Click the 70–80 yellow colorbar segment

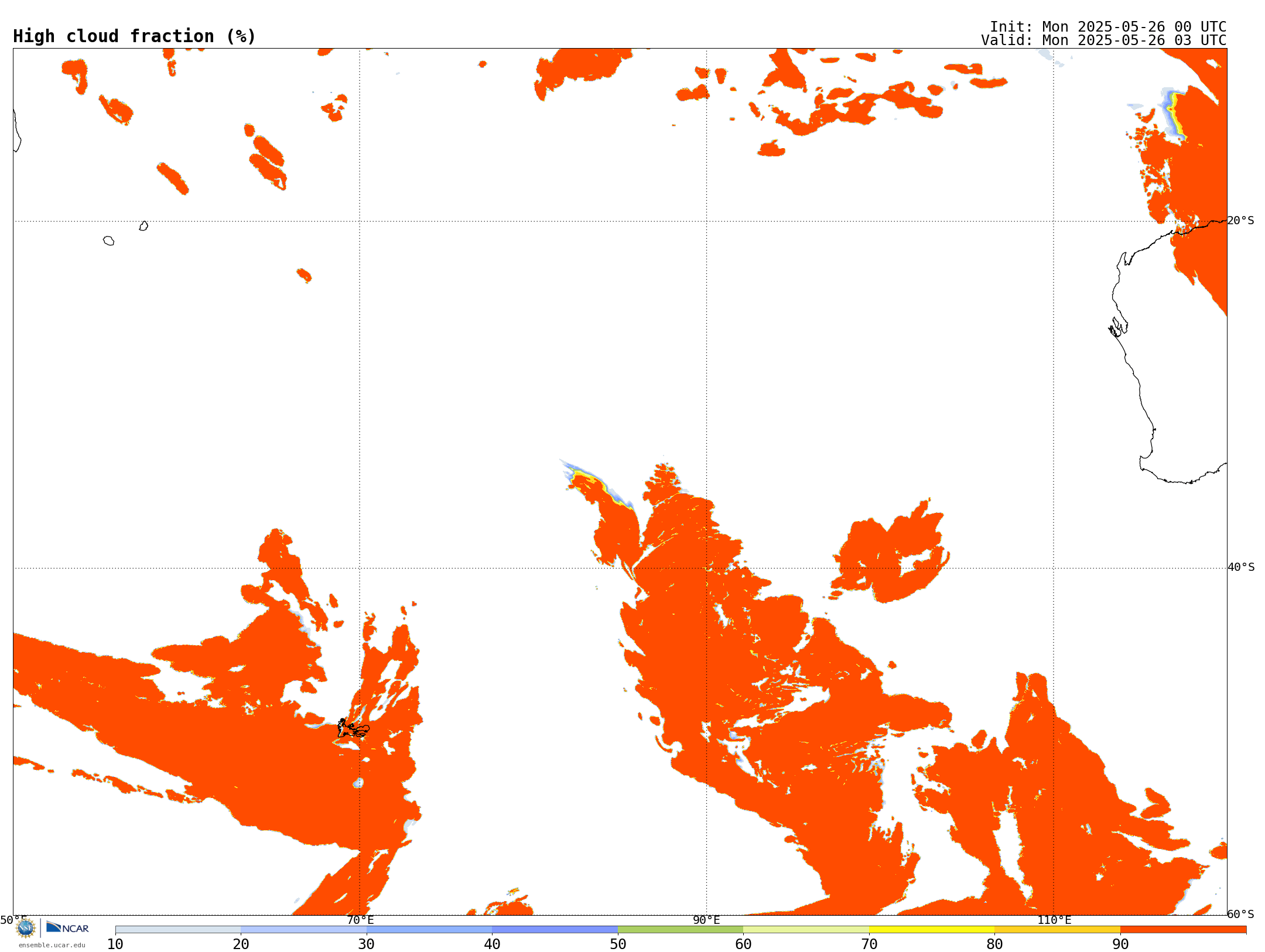(x=932, y=930)
